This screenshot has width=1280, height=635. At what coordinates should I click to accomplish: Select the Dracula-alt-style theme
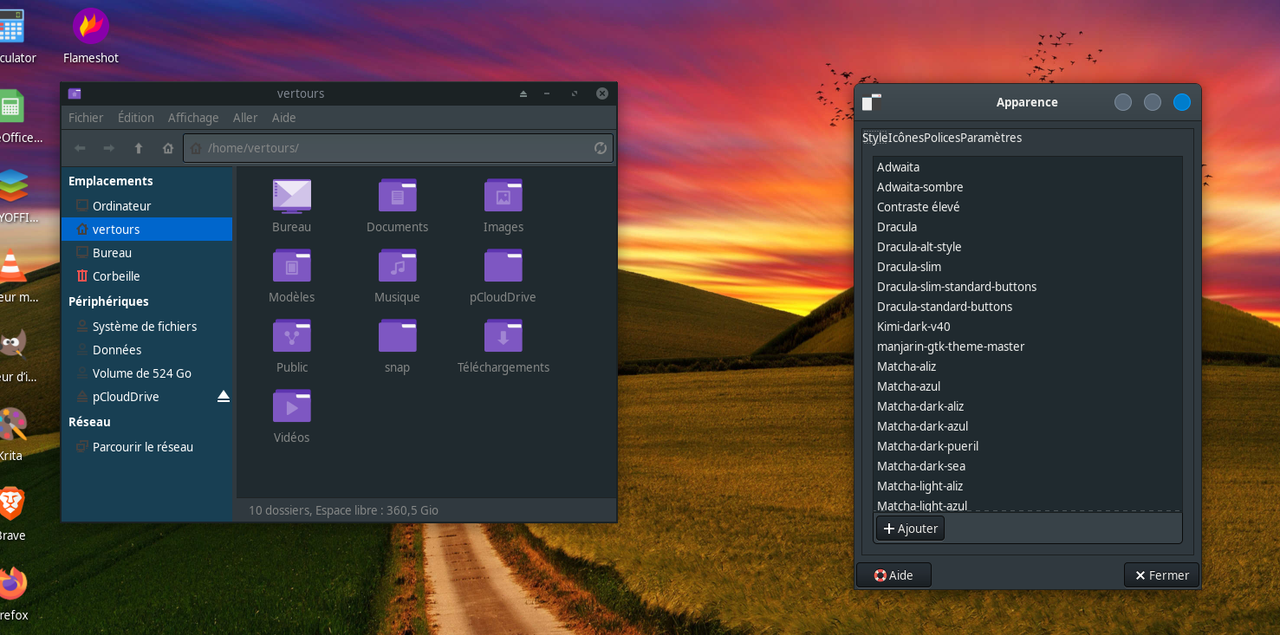pos(1027,247)
